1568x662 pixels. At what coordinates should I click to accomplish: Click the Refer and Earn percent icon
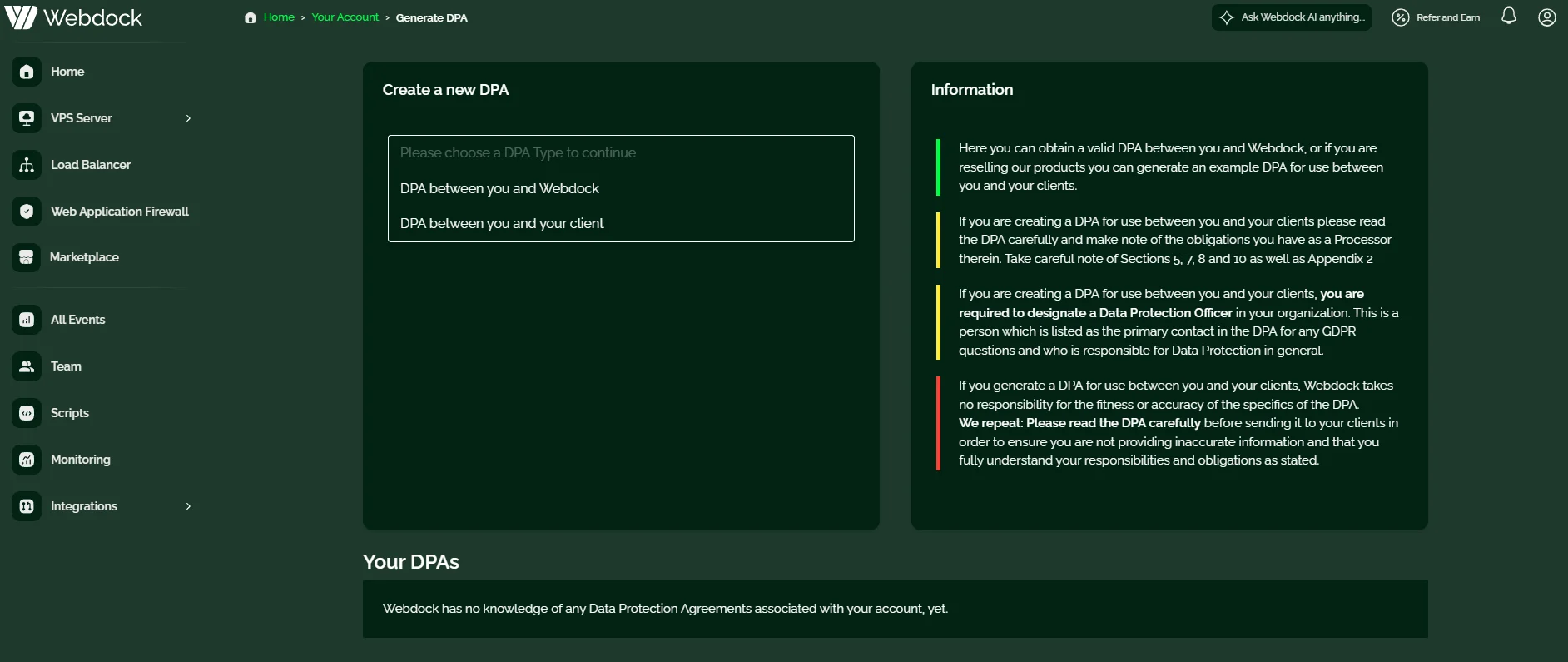pos(1401,17)
